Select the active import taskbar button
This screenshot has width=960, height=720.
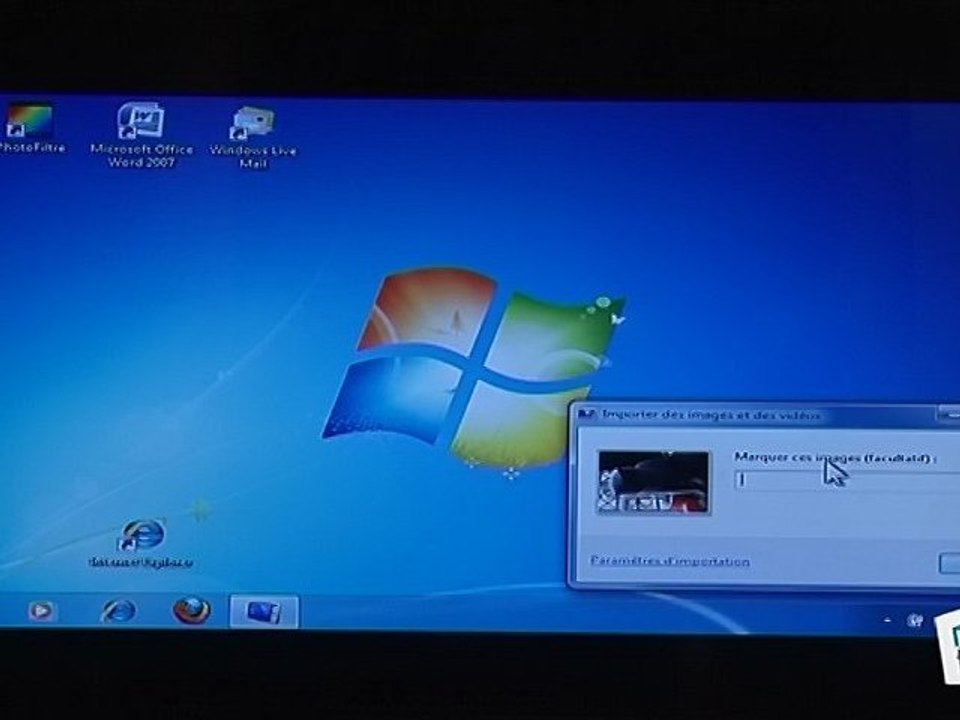point(264,611)
